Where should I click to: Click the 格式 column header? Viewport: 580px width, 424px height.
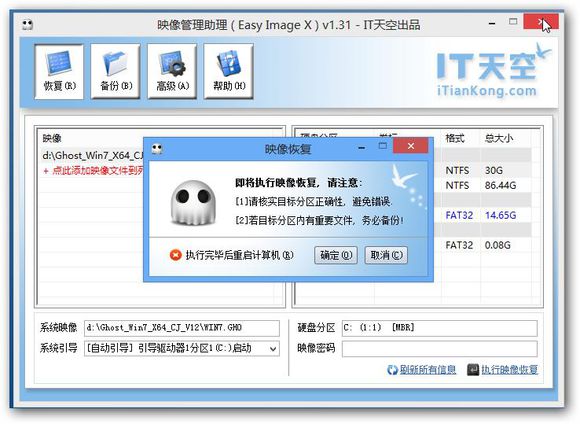[x=455, y=138]
